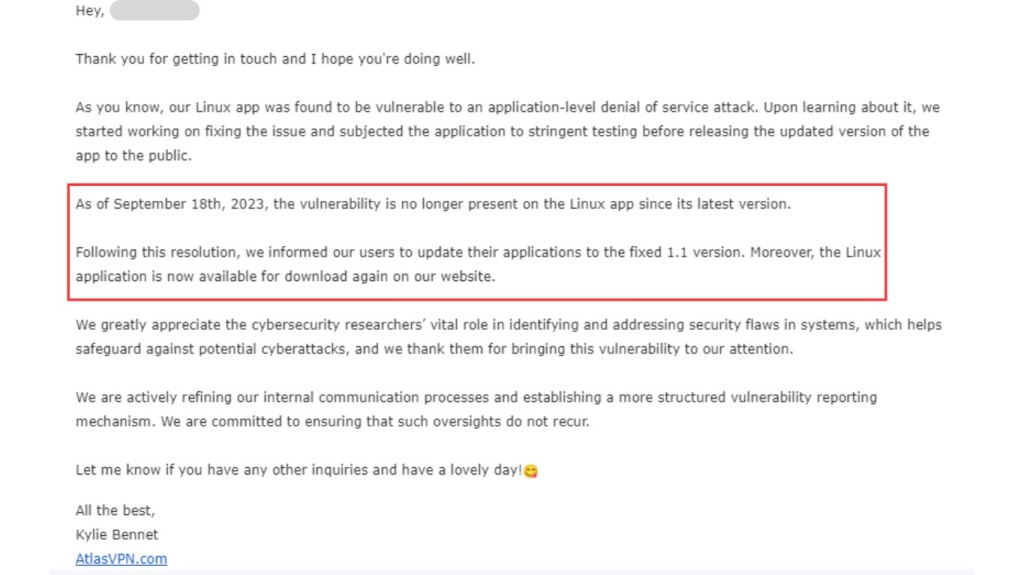
Task: Click the "September 18th, 2023" date text
Action: pyautogui.click(x=189, y=204)
